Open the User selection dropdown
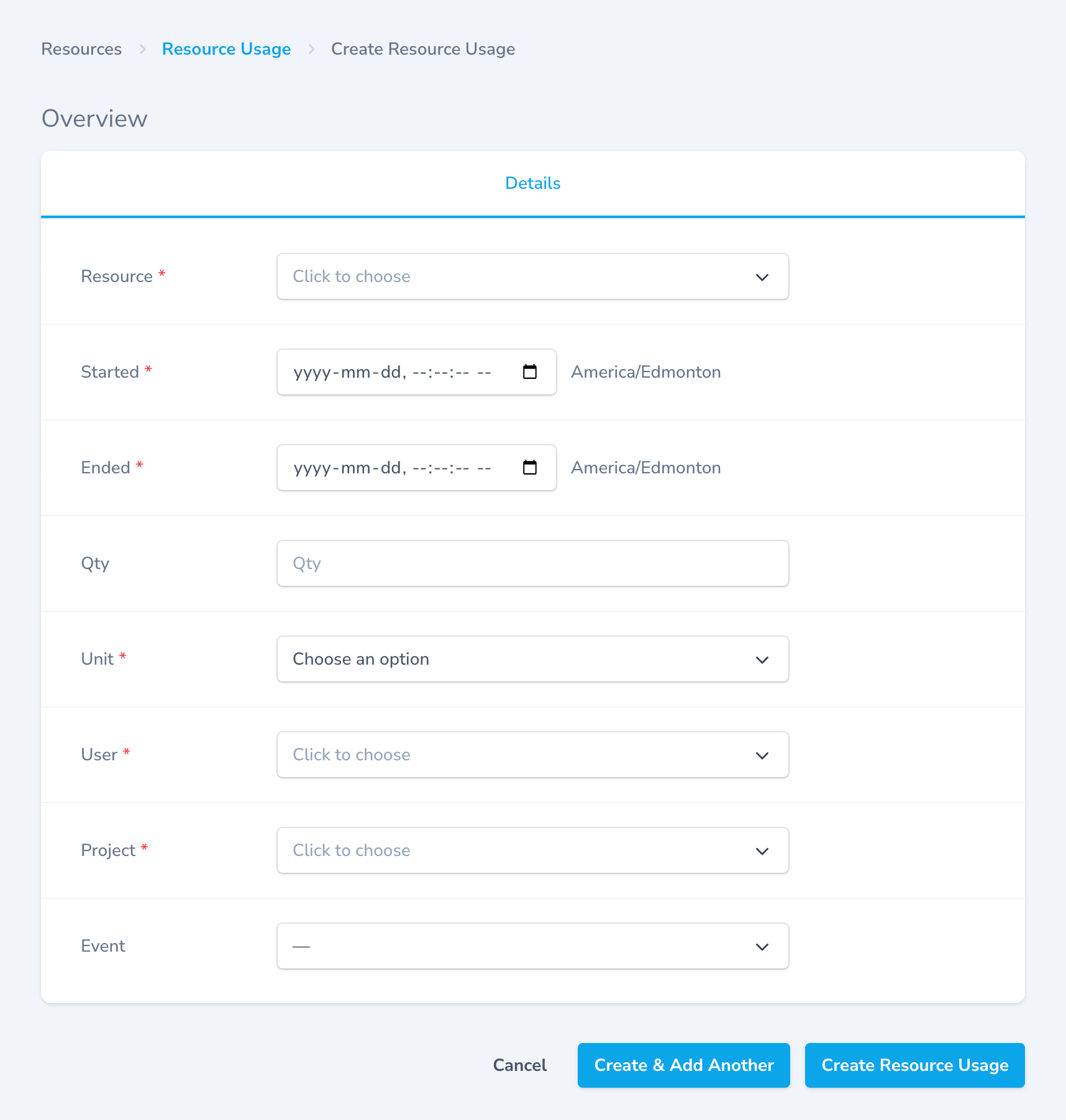 click(x=532, y=755)
